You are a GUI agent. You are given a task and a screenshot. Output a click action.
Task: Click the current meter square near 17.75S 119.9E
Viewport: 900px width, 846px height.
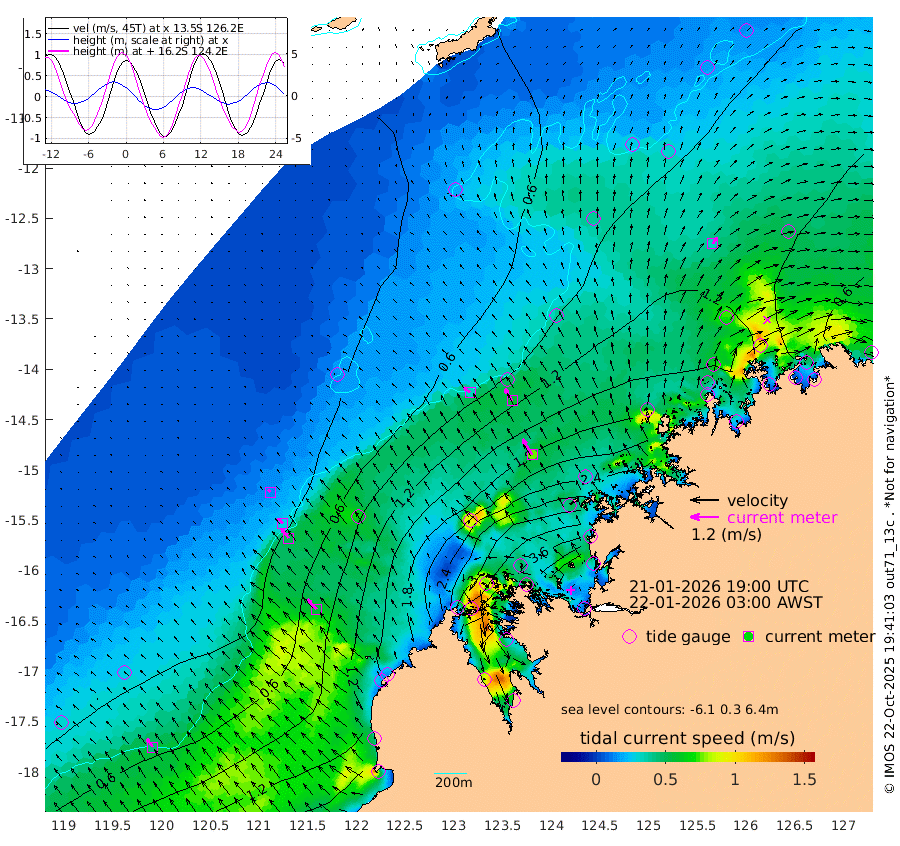click(x=152, y=747)
